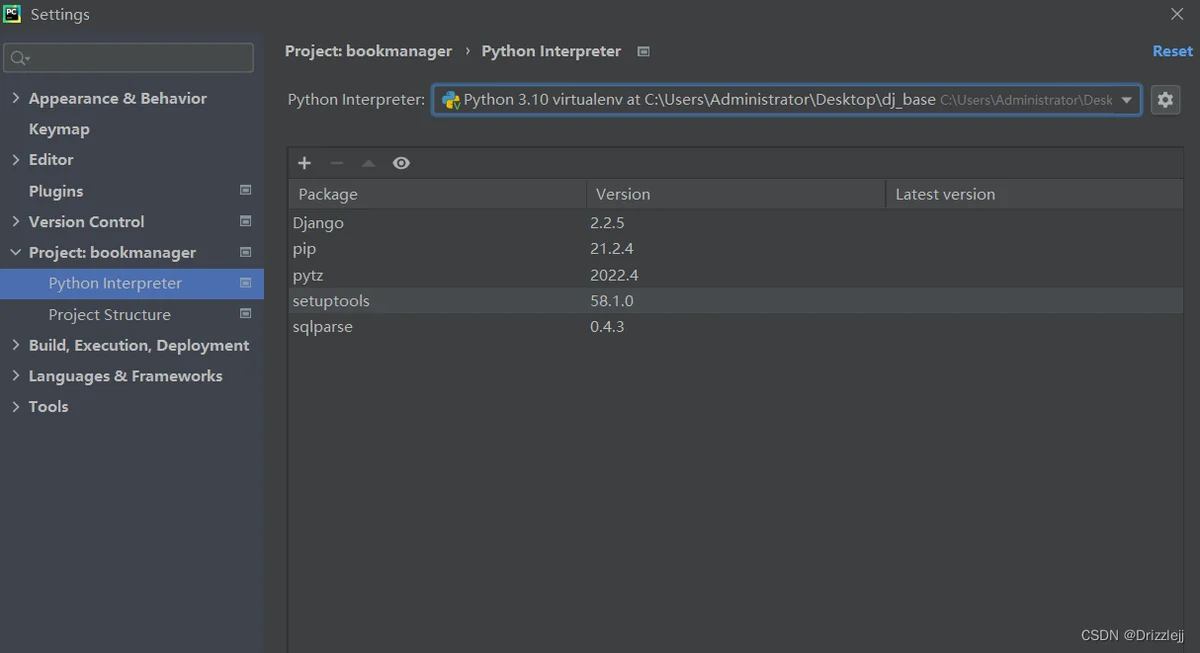
Task: Click the Reset link
Action: 1172,51
